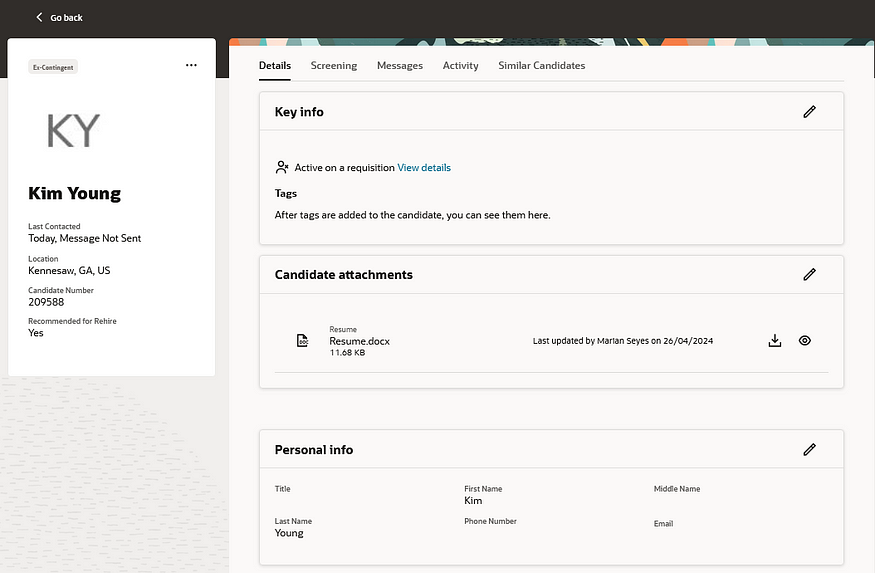Image resolution: width=875 pixels, height=573 pixels.
Task: Edit Candidate attachments with pencil icon
Action: coord(809,274)
